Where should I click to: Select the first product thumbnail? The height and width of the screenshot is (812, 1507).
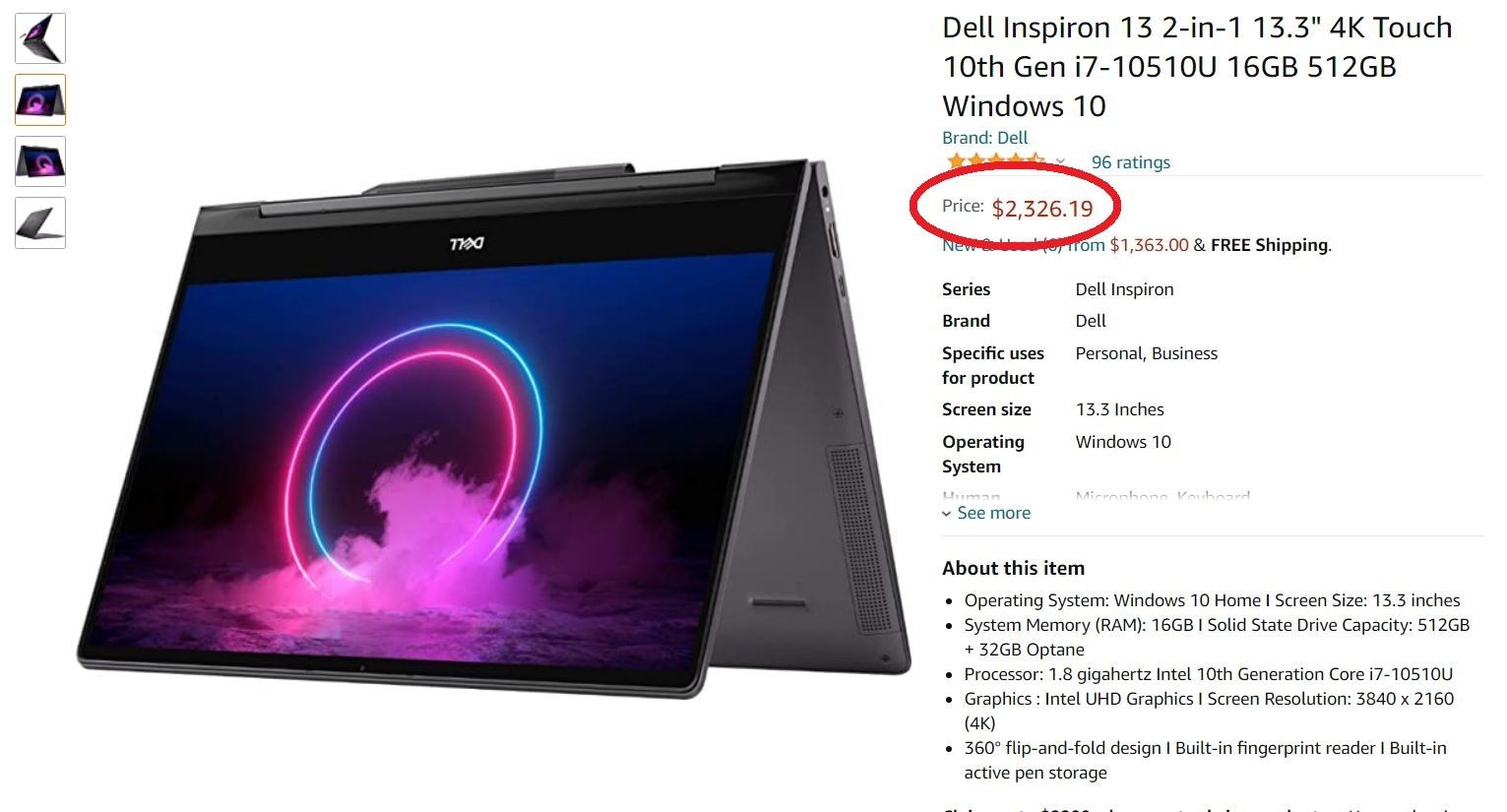[40, 37]
